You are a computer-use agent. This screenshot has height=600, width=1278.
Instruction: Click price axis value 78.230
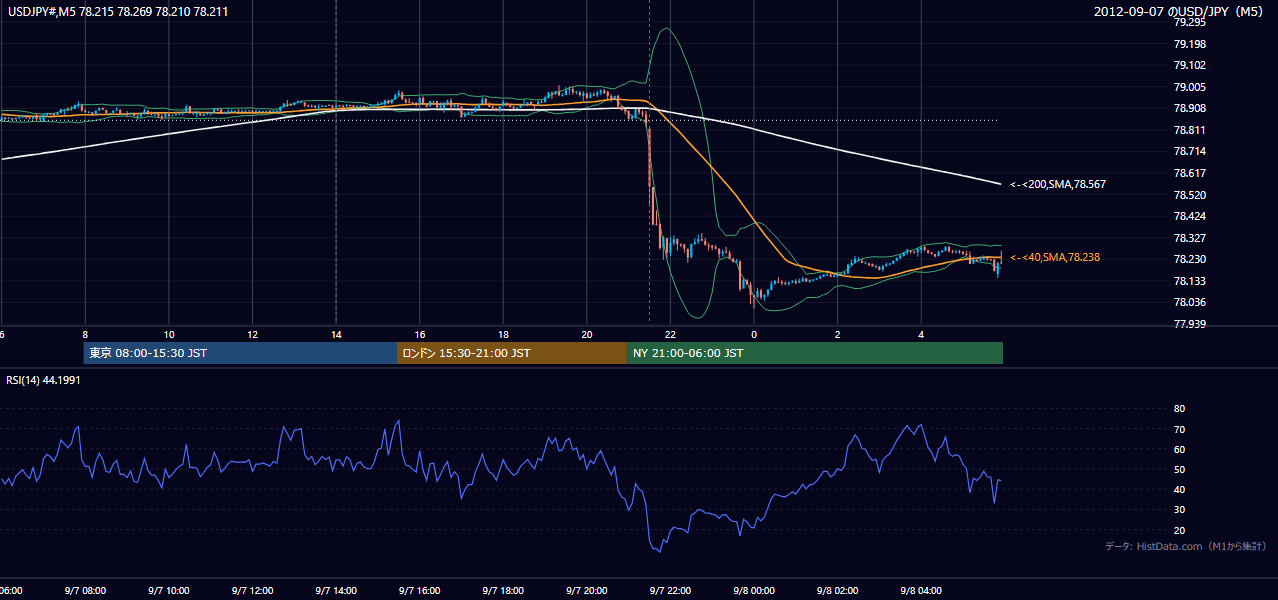pos(1188,259)
